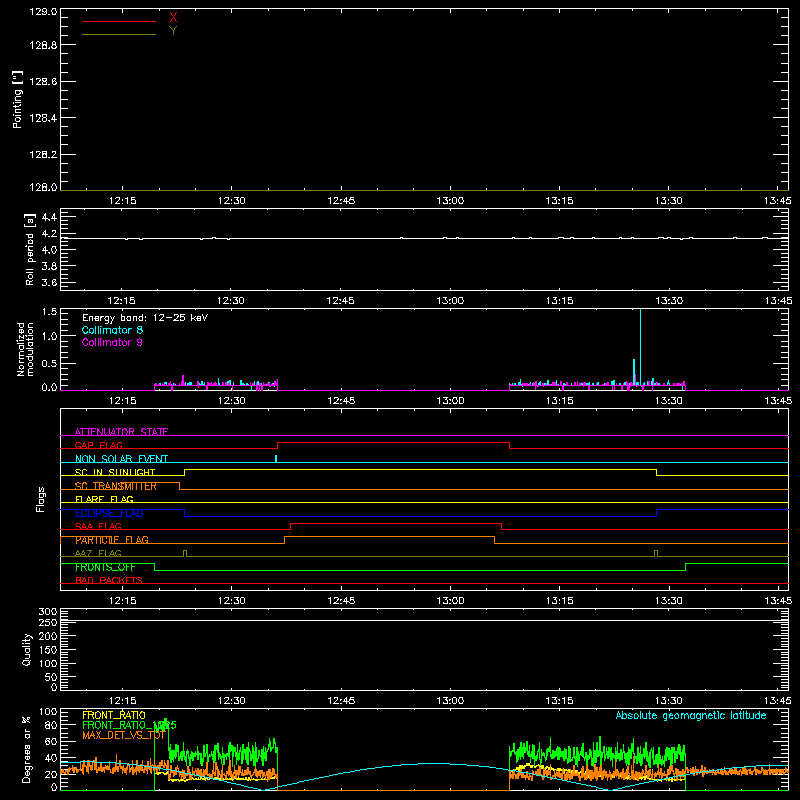Click the Absolute geomagnetic latitude label
This screenshot has height=800, width=800.
pyautogui.click(x=691, y=716)
